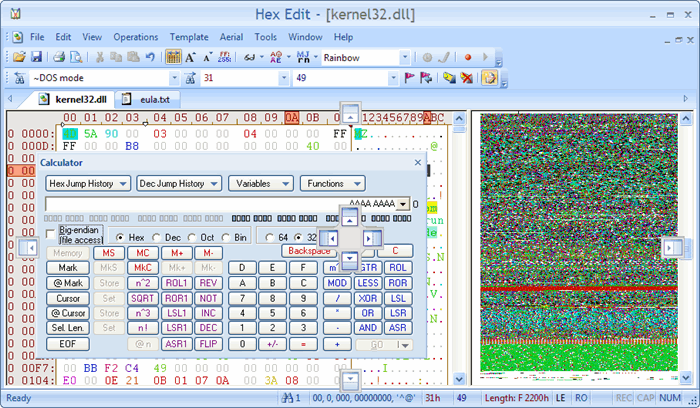
Task: Open the Hex Jump History dropdown
Action: pos(88,183)
